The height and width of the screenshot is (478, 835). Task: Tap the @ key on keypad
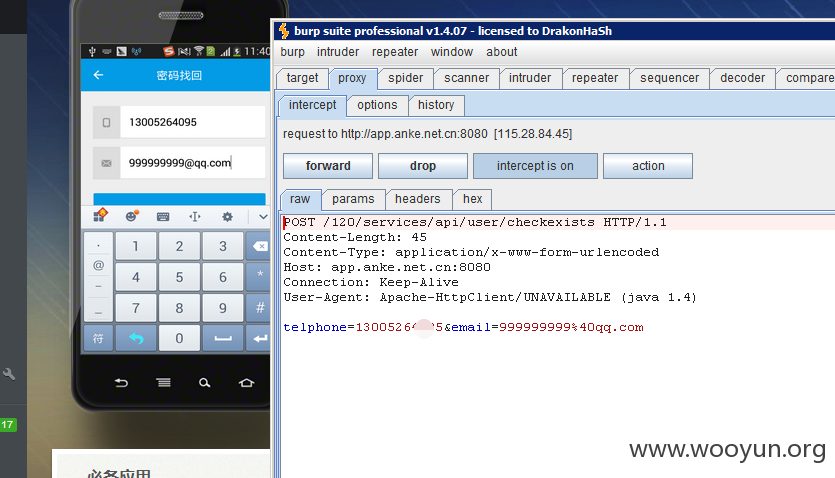(99, 265)
